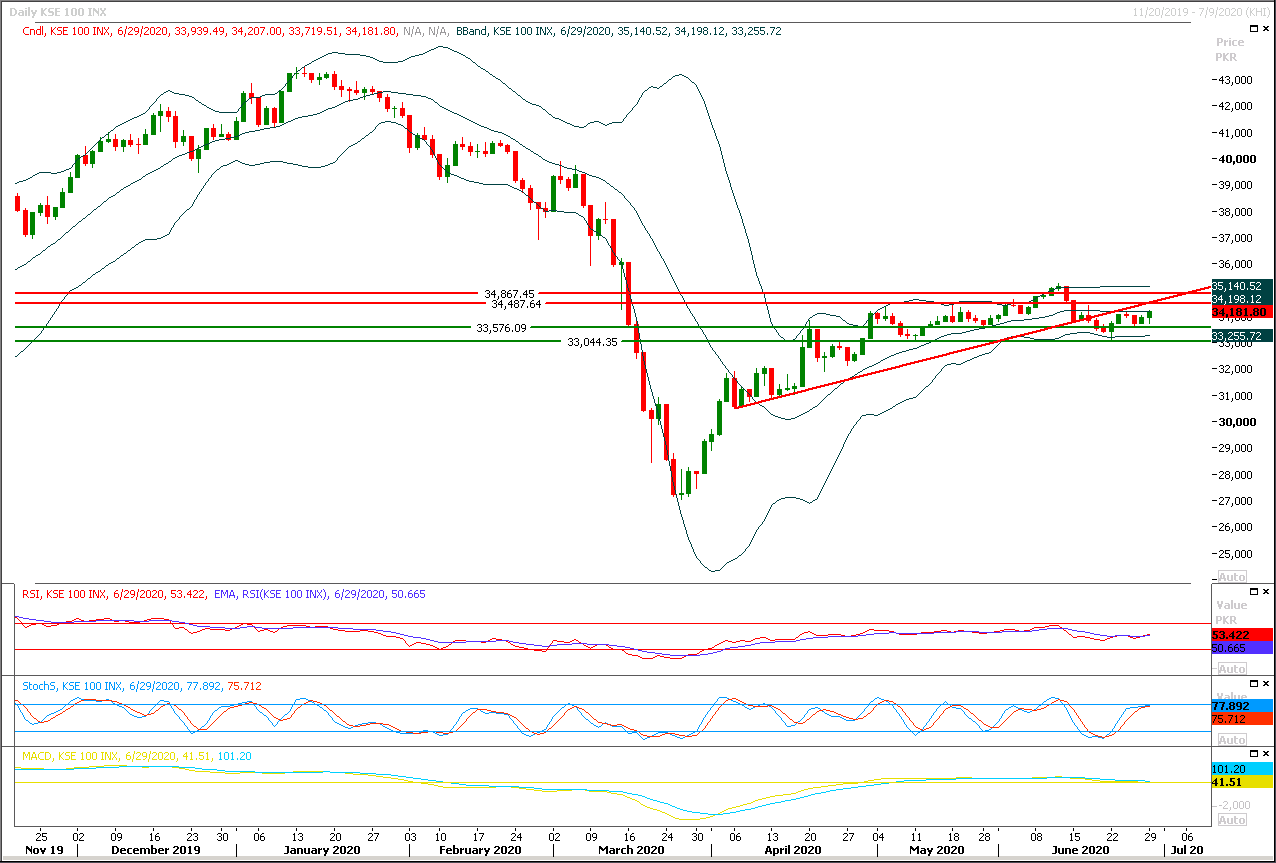Toggle Auto scaling on the RSI pane
This screenshot has width=1276, height=863.
pyautogui.click(x=1231, y=667)
